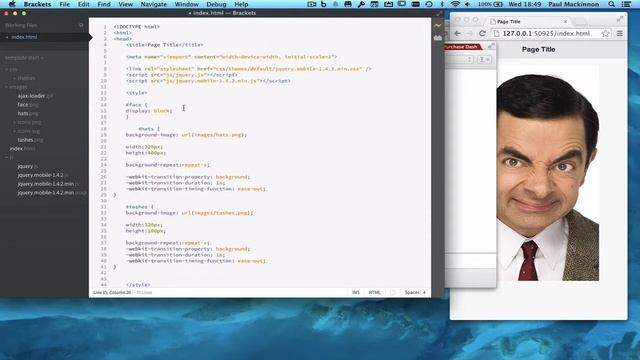Viewport: 640px width, 360px height.
Task: Click the Chrome back arrow
Action: [x=458, y=33]
